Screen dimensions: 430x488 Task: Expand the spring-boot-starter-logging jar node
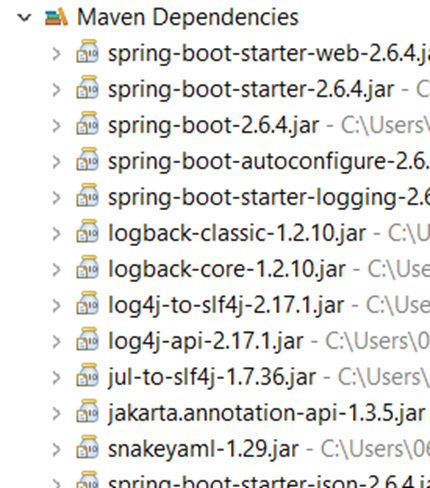(57, 198)
